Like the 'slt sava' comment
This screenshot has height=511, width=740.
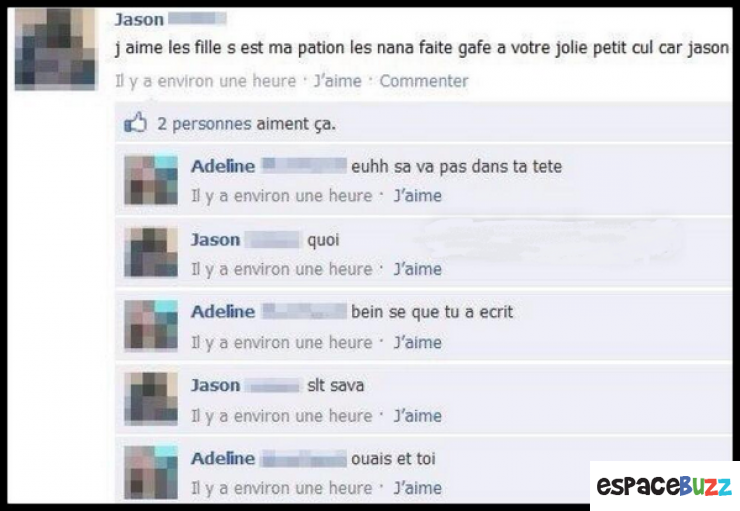pos(418,416)
